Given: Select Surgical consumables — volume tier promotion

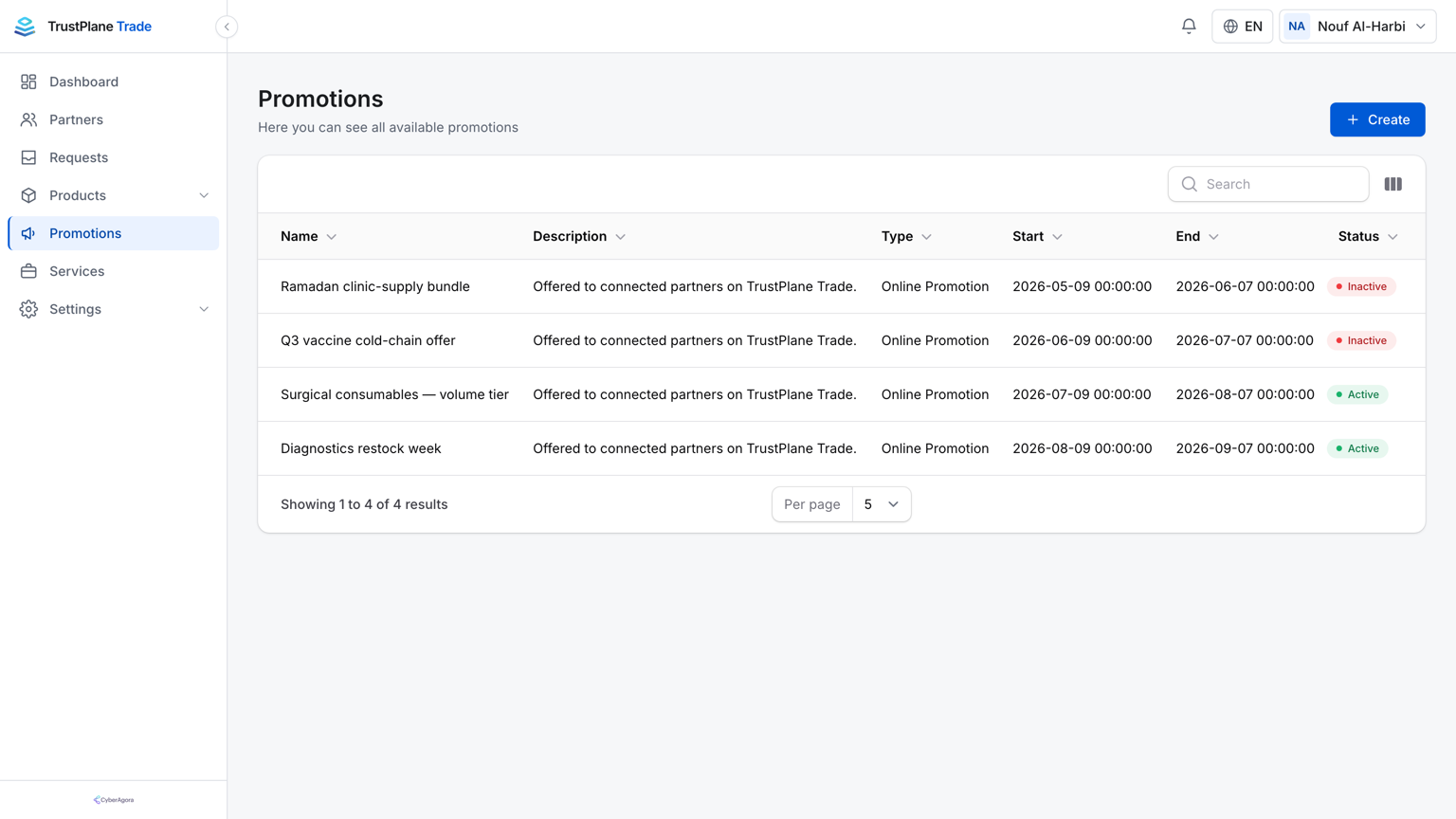Looking at the screenshot, I should 394,394.
